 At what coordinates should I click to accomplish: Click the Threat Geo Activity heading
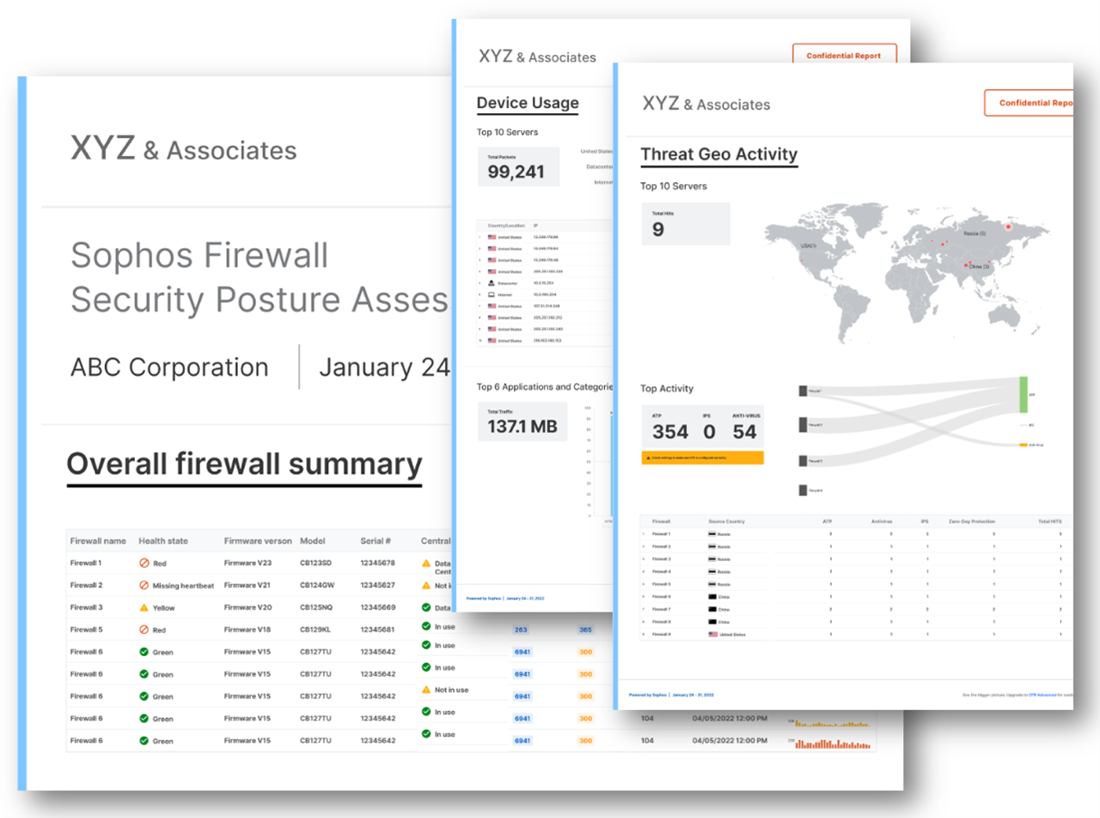719,154
